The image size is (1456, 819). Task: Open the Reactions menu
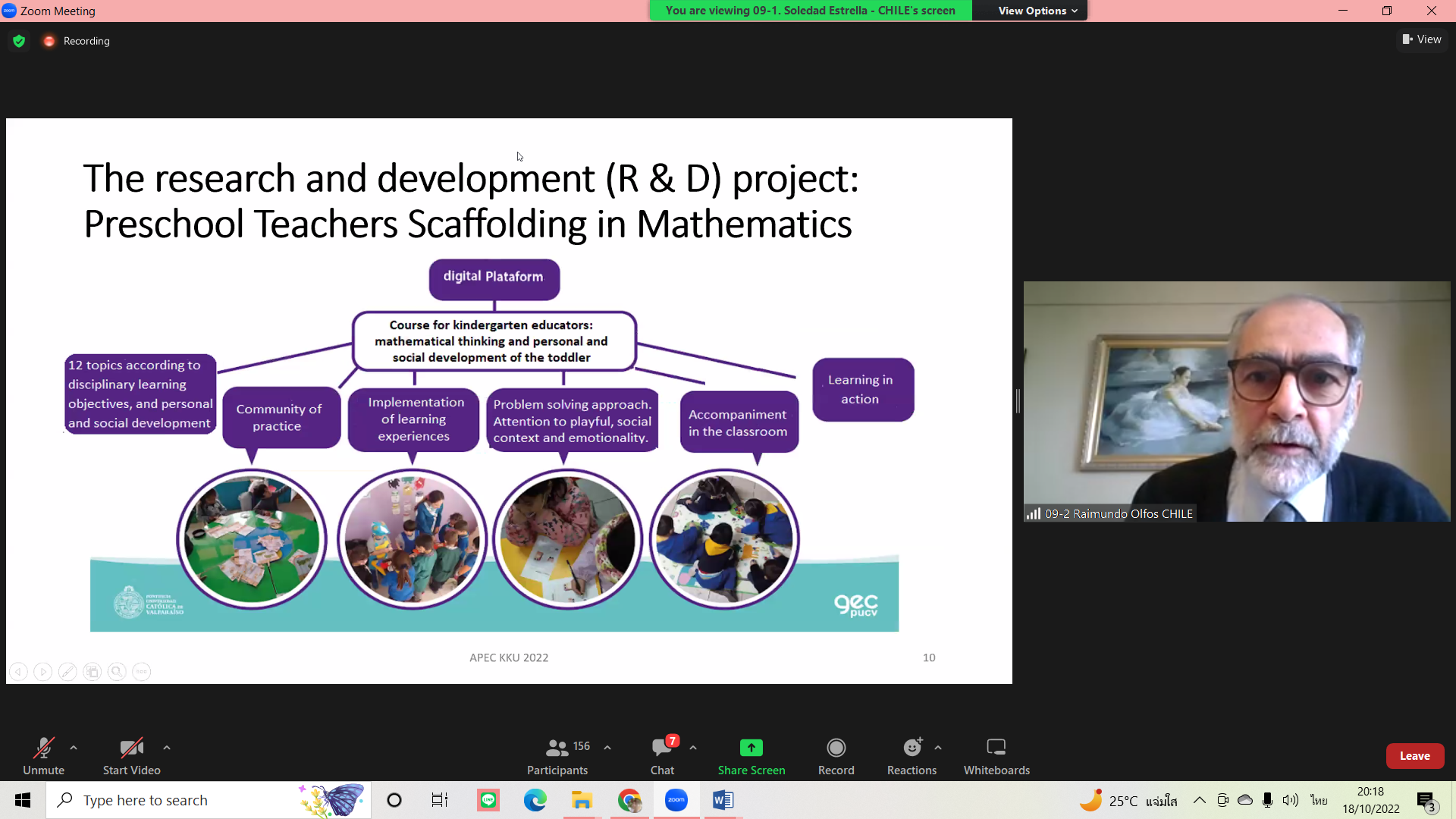[912, 756]
